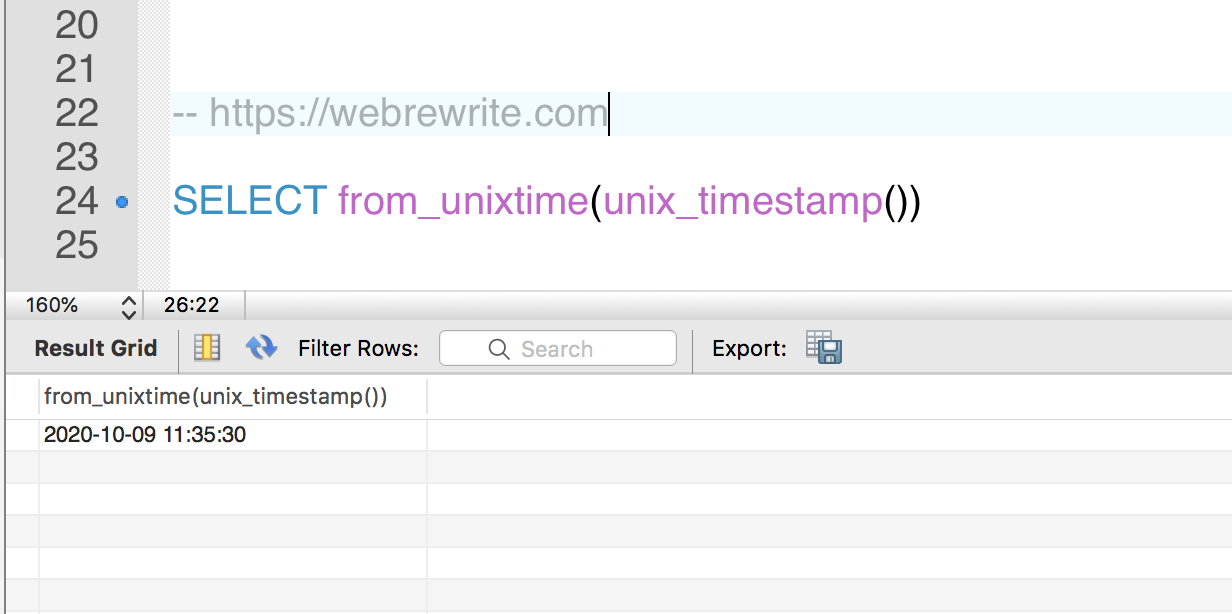Click the zoom stepper arrows beside 160%

[x=128, y=306]
